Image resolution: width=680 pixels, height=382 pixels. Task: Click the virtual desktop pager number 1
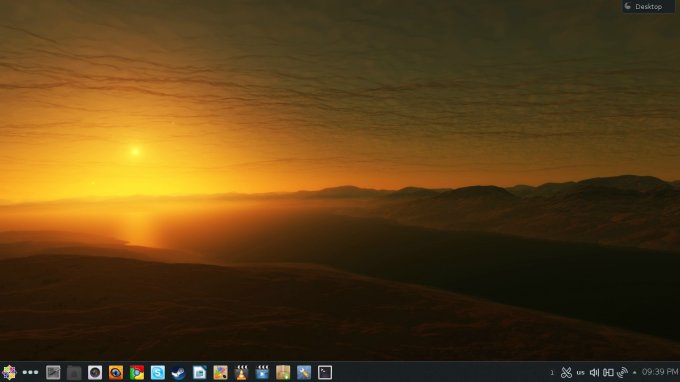552,372
